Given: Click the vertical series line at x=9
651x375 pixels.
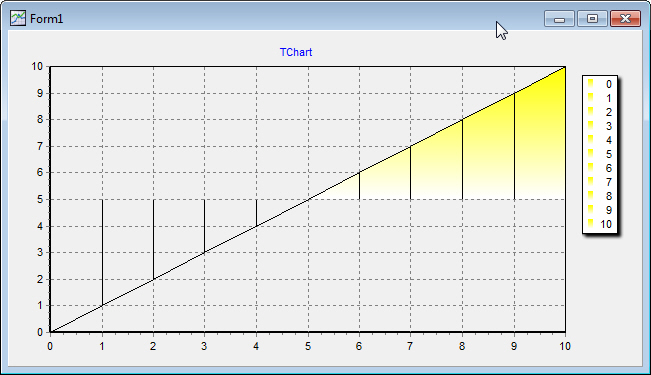Looking at the screenshot, I should click(514, 146).
